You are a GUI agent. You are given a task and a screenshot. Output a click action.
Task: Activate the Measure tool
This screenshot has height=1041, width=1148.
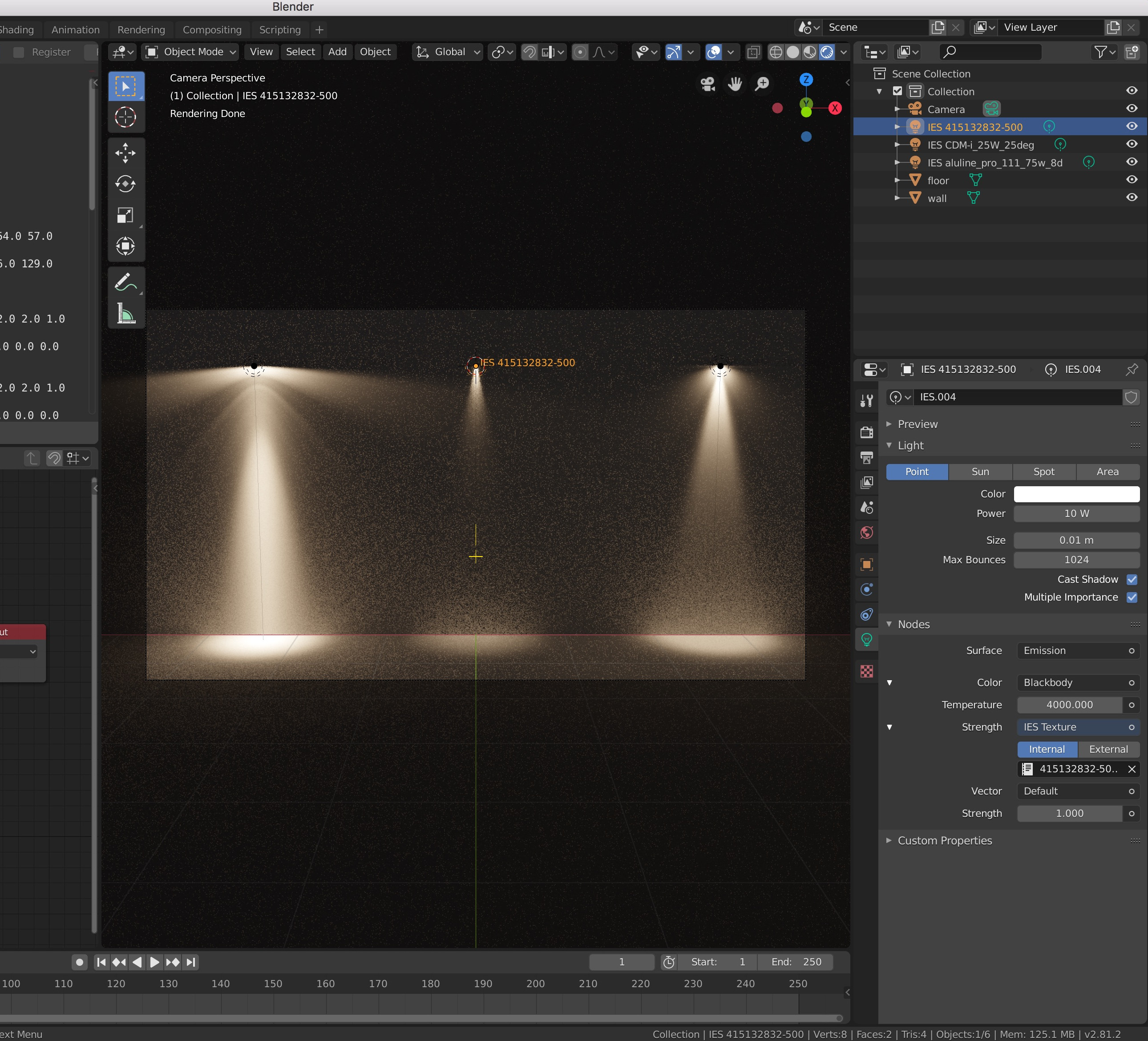point(125,314)
